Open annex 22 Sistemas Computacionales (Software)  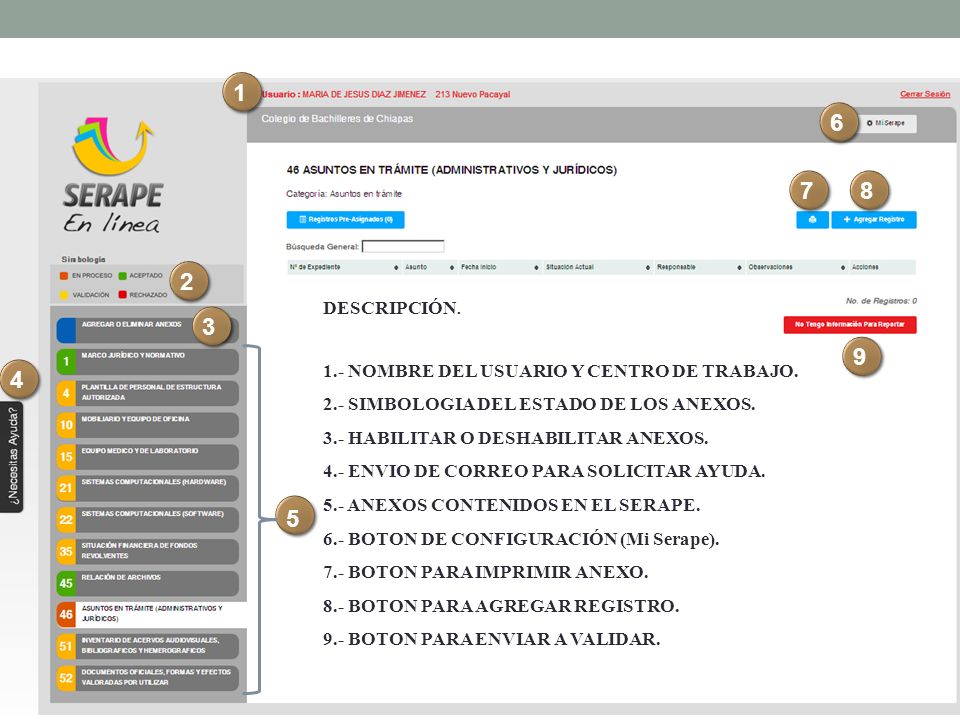point(147,520)
